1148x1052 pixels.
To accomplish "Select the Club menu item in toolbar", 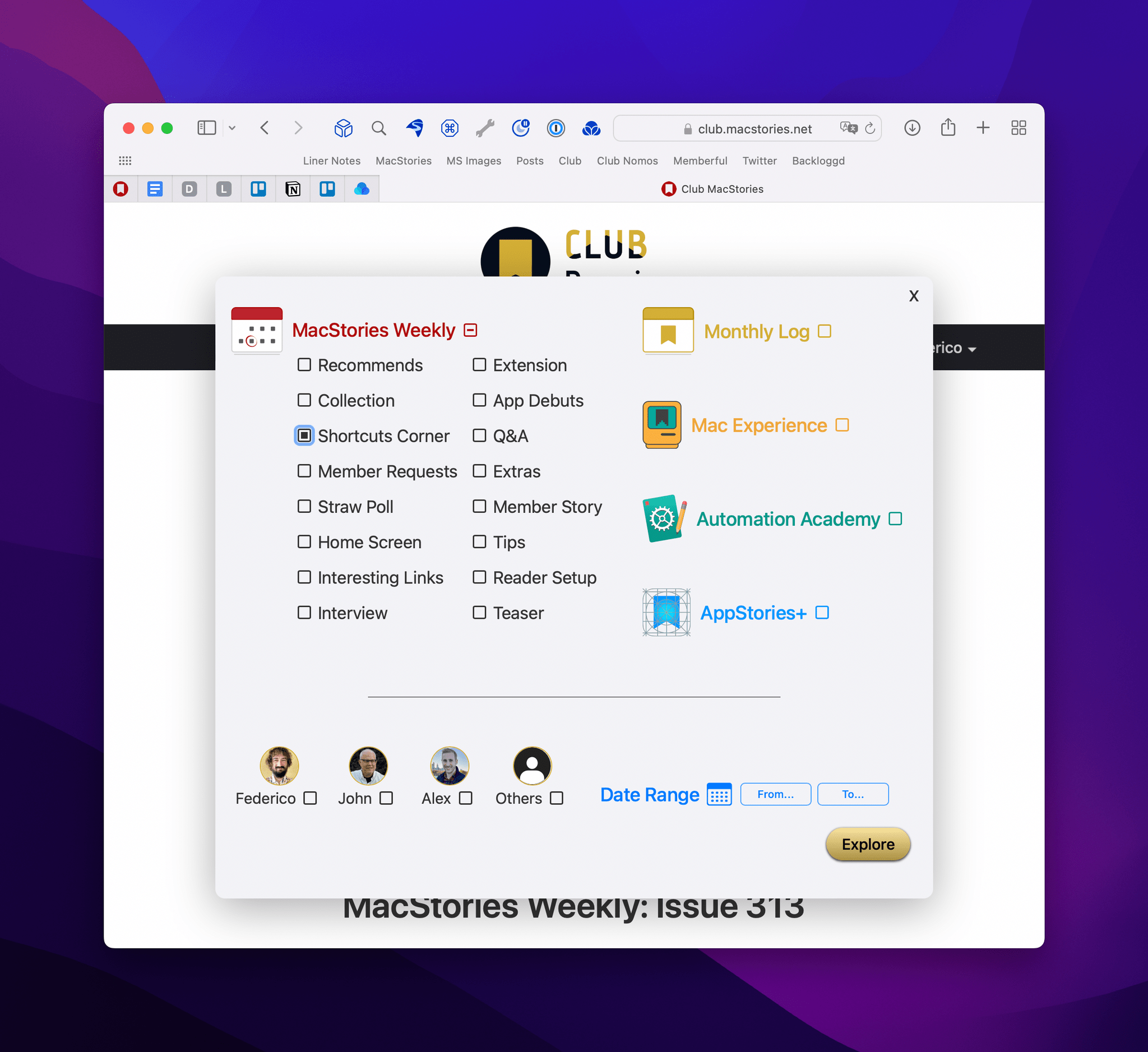I will pyautogui.click(x=570, y=160).
